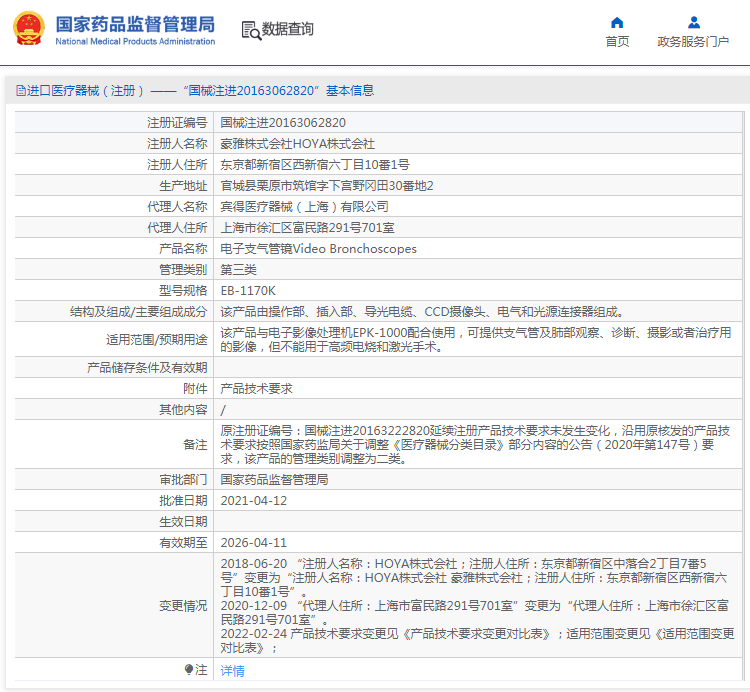Click the 有效期至 row label

[x=183, y=543]
